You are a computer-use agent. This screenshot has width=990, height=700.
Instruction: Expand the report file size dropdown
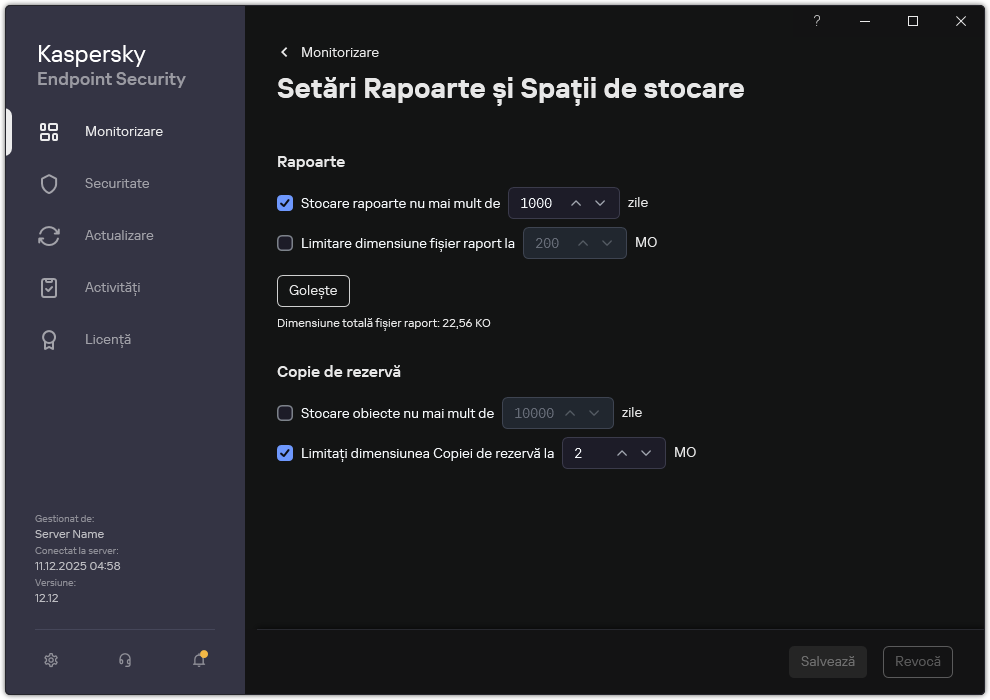pyautogui.click(x=607, y=243)
